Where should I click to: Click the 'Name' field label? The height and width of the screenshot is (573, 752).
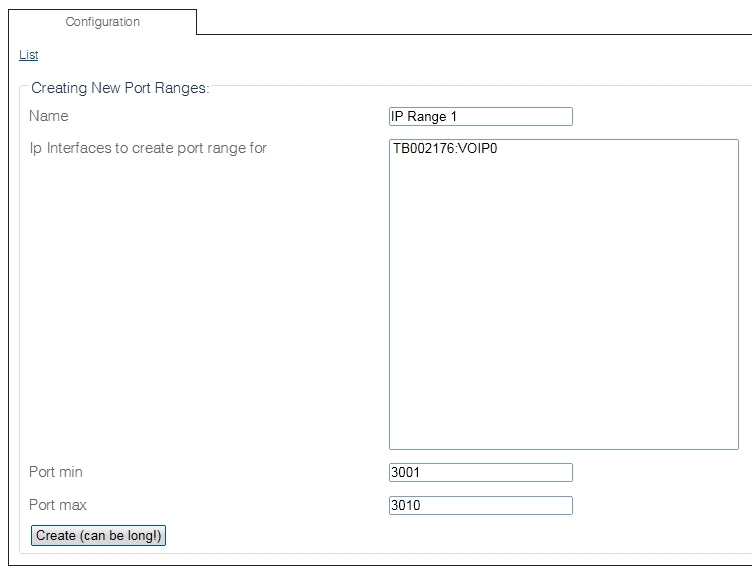[49, 116]
